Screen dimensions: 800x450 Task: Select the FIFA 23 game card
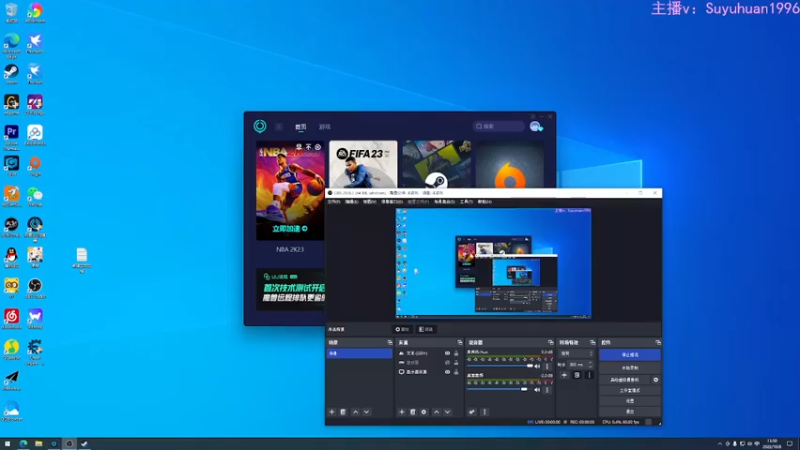(x=363, y=164)
